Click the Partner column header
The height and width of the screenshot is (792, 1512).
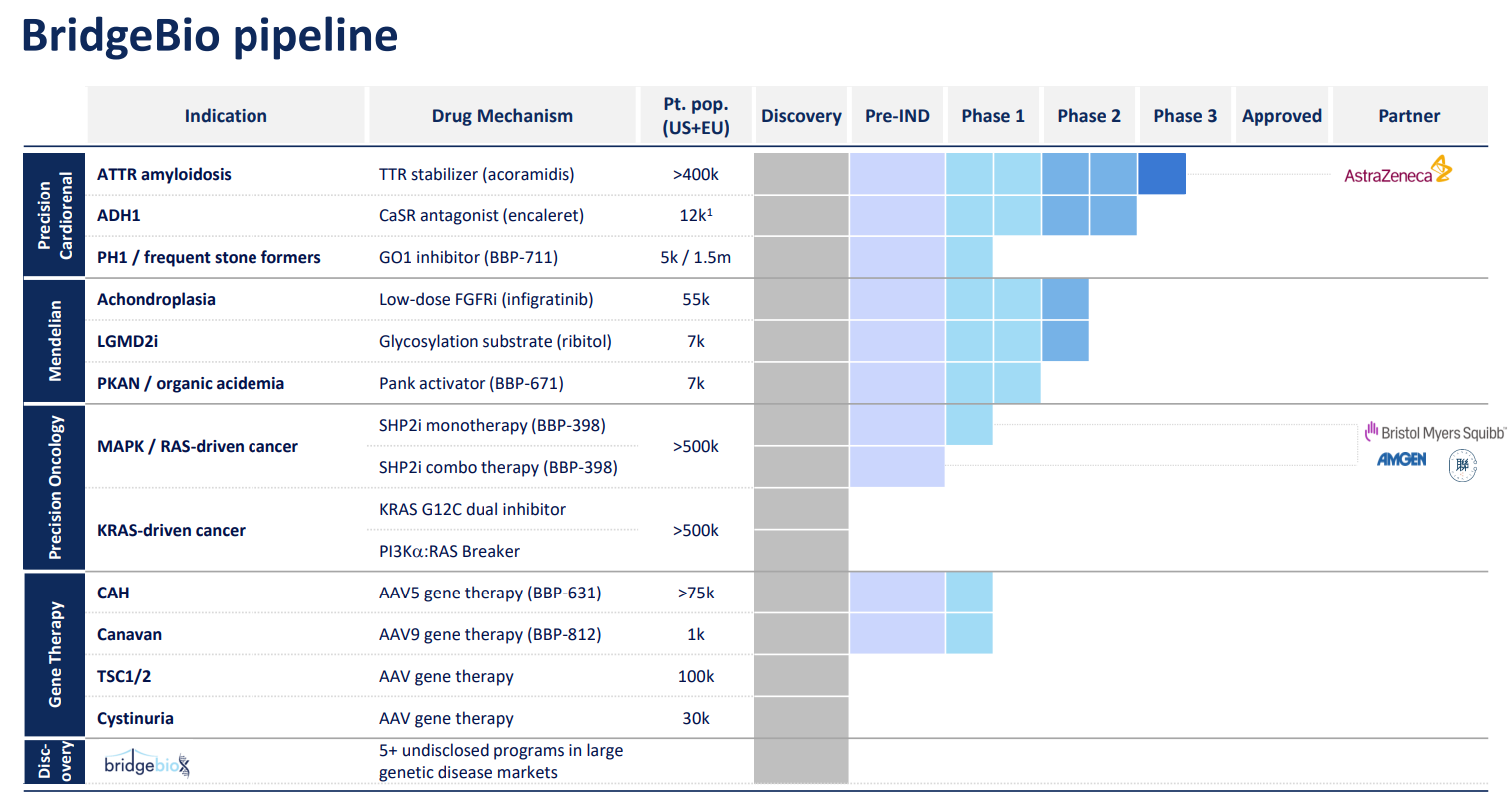[1409, 116]
